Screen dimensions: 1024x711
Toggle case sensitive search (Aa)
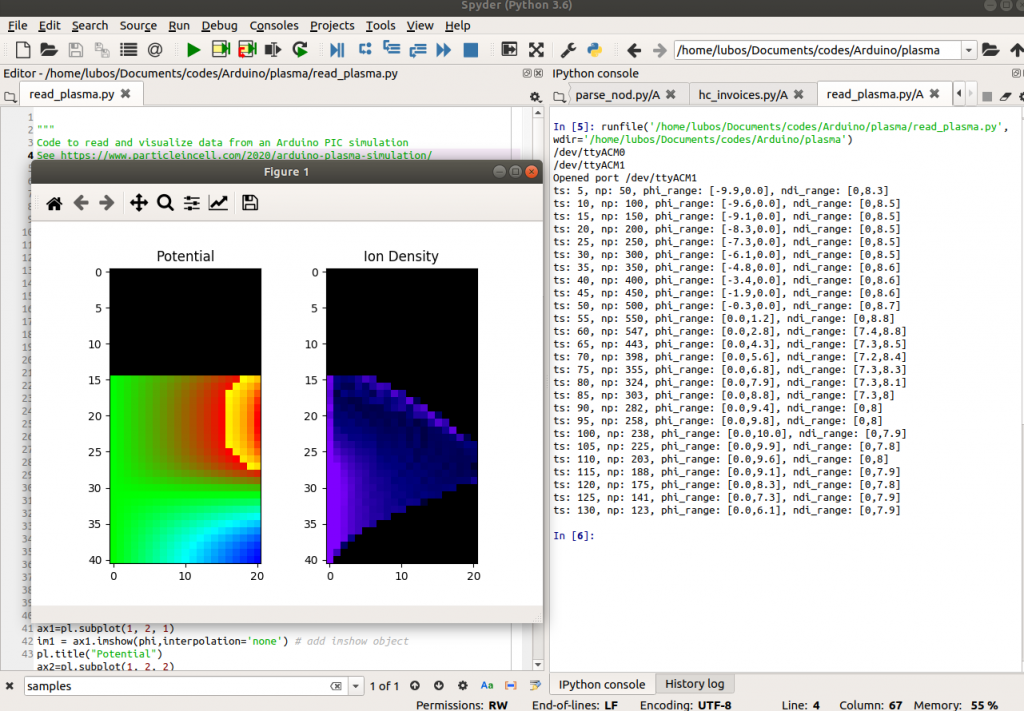487,686
